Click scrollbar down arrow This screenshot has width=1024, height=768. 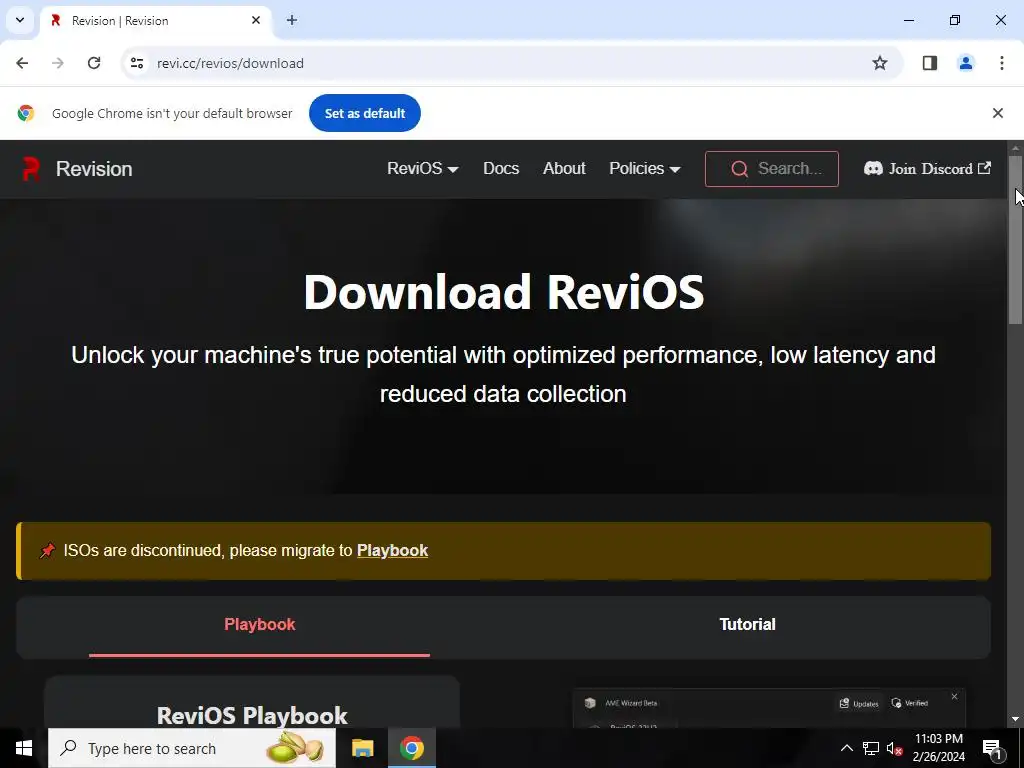click(x=1015, y=720)
